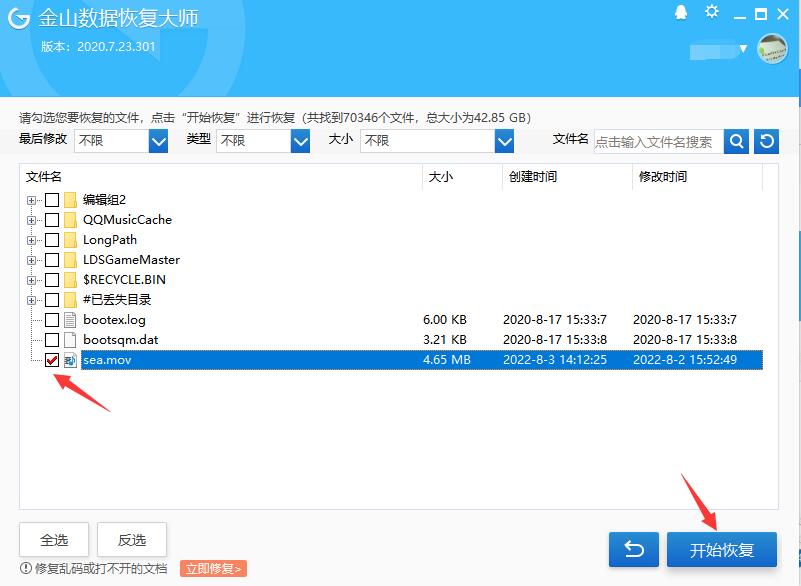The height and width of the screenshot is (586, 801).
Task: Click the refresh icon beside the search box
Action: [x=766, y=141]
